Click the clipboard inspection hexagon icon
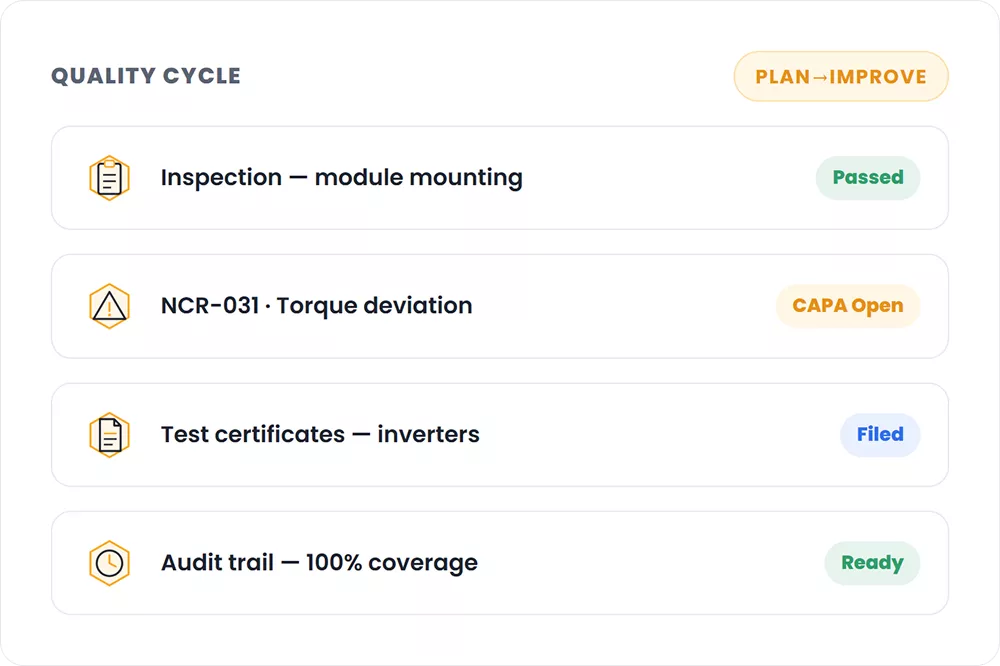Image resolution: width=1000 pixels, height=666 pixels. point(109,178)
